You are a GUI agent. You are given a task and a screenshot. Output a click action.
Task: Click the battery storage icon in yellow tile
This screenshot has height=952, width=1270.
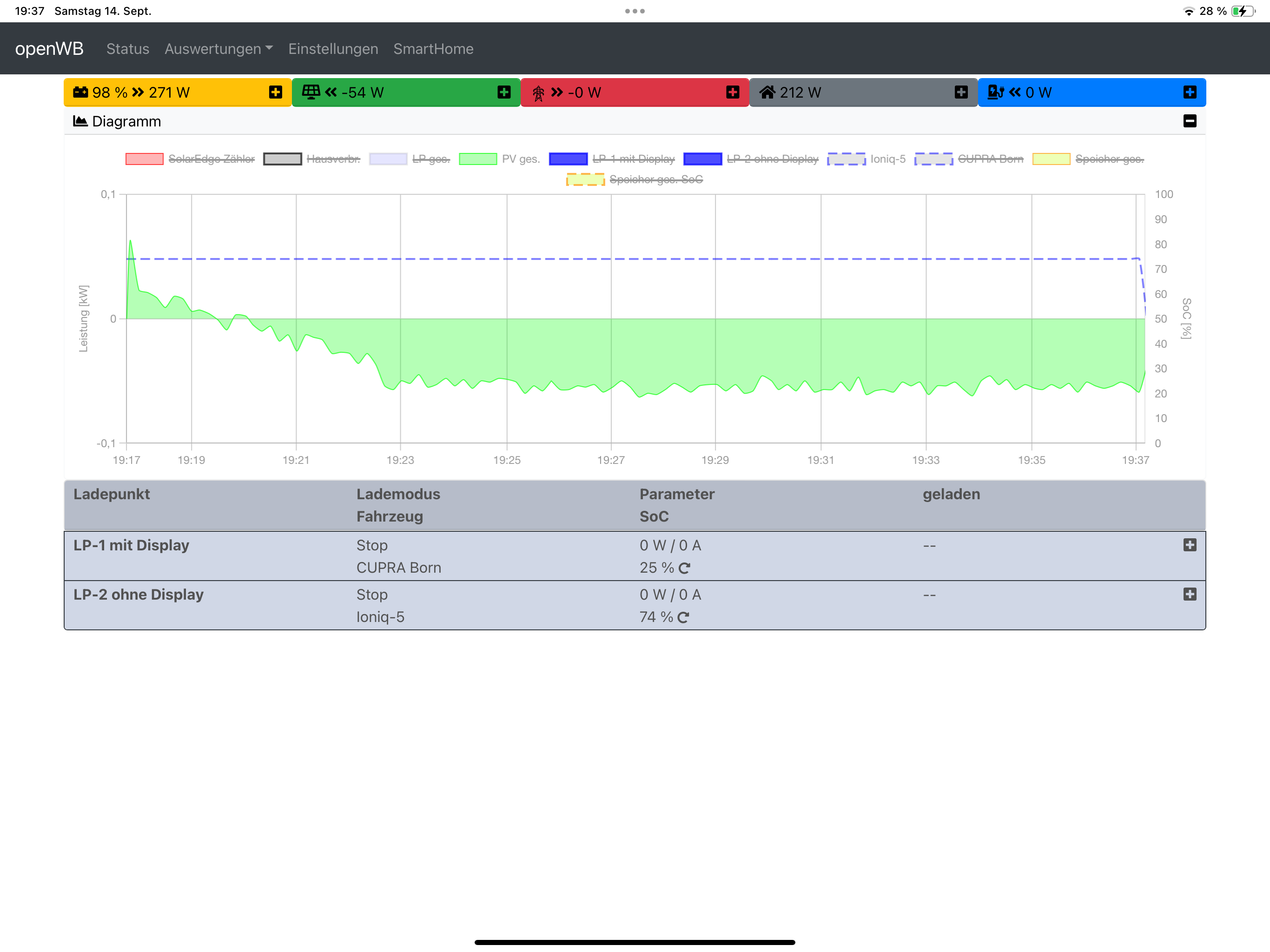tap(80, 93)
